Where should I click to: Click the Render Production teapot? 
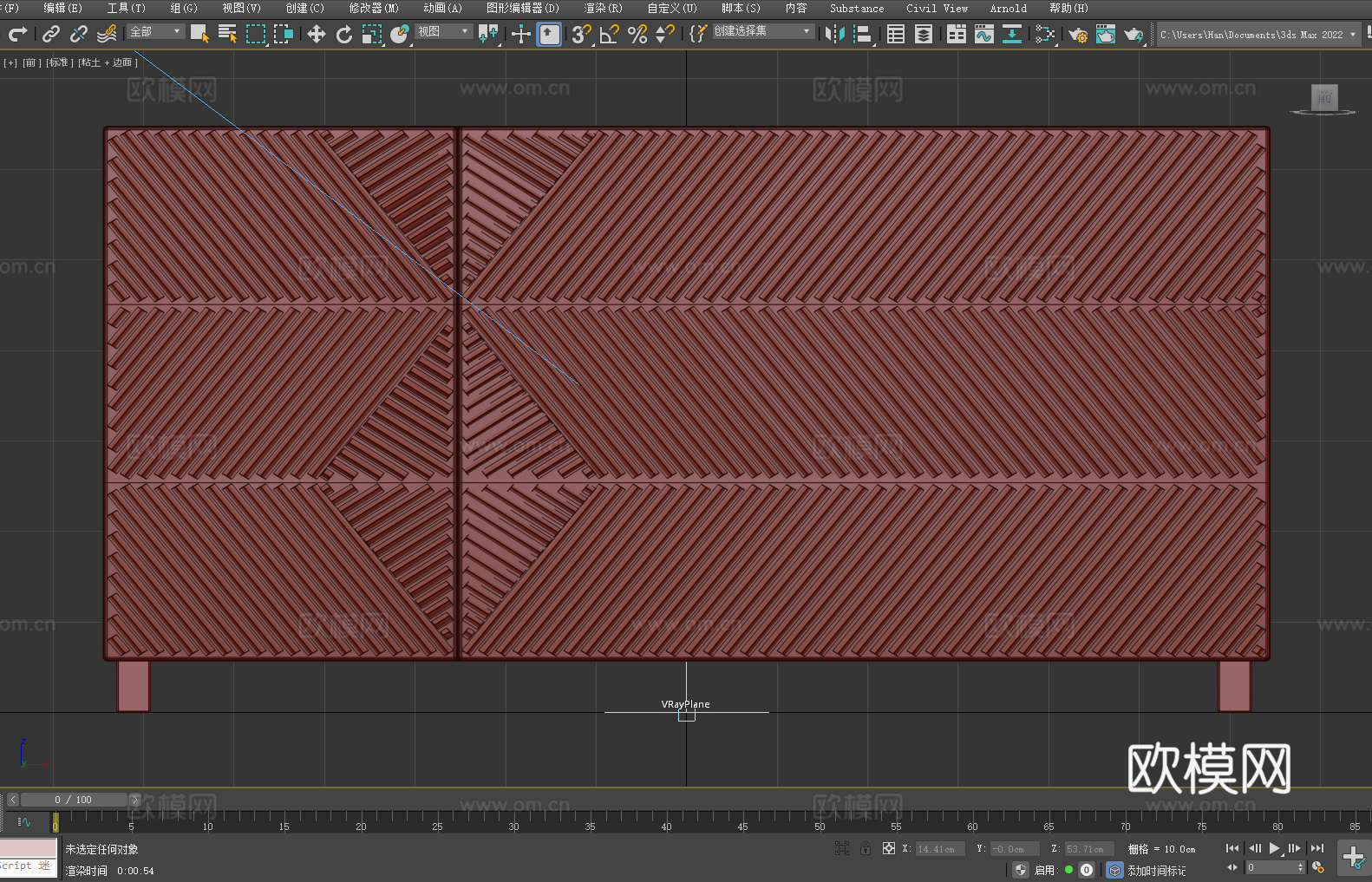coord(1134,34)
